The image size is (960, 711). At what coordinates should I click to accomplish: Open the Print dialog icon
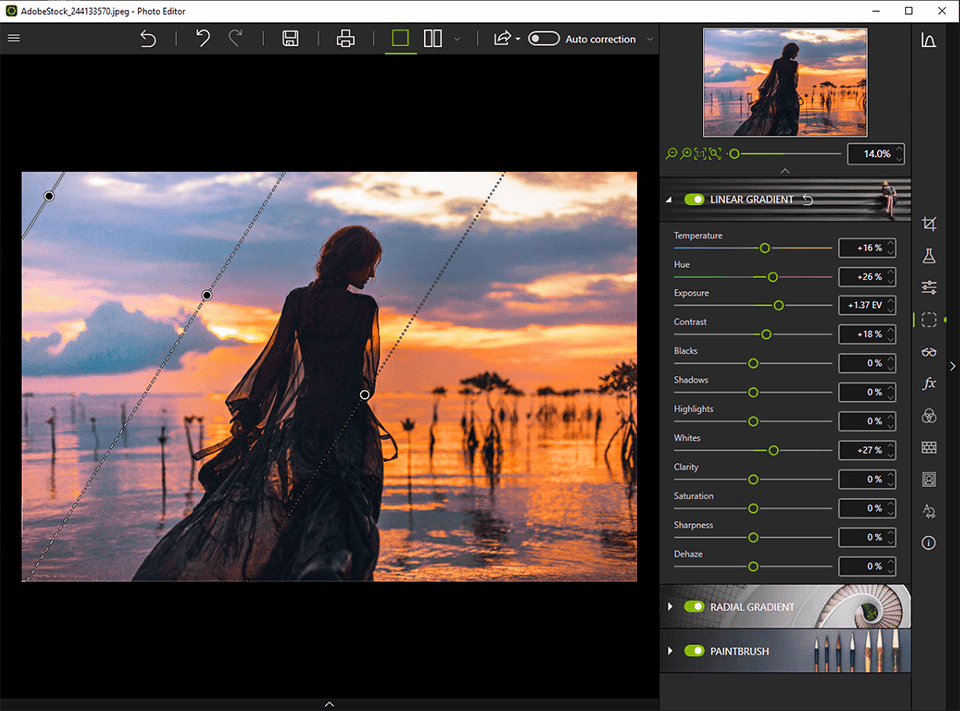(x=345, y=38)
